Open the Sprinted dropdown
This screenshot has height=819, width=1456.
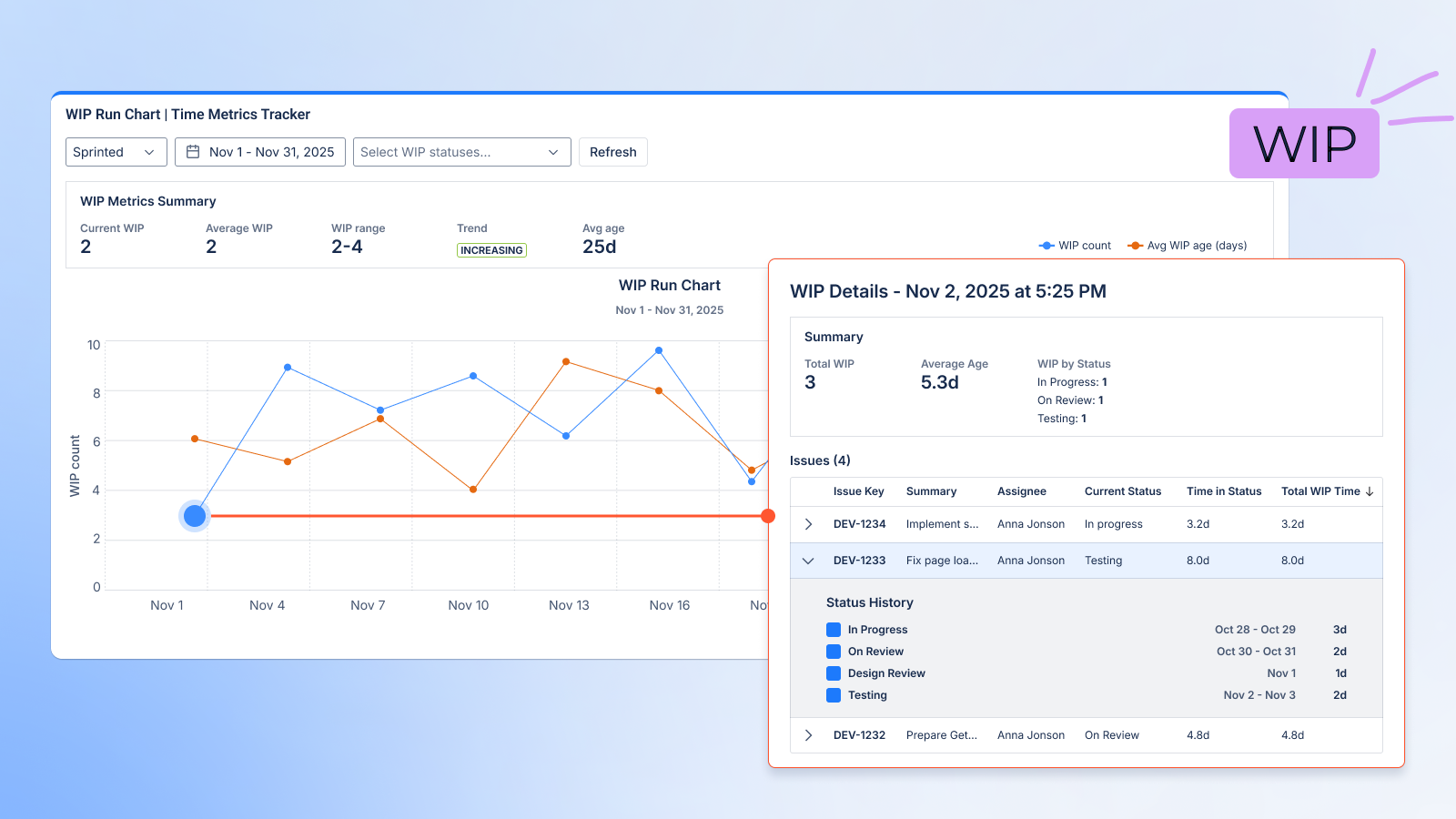click(x=116, y=152)
